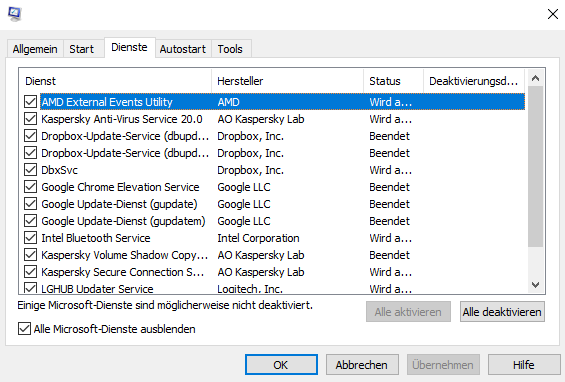
Task: Select Google Update-Dienst (gupdatem) name
Action: click(x=123, y=221)
